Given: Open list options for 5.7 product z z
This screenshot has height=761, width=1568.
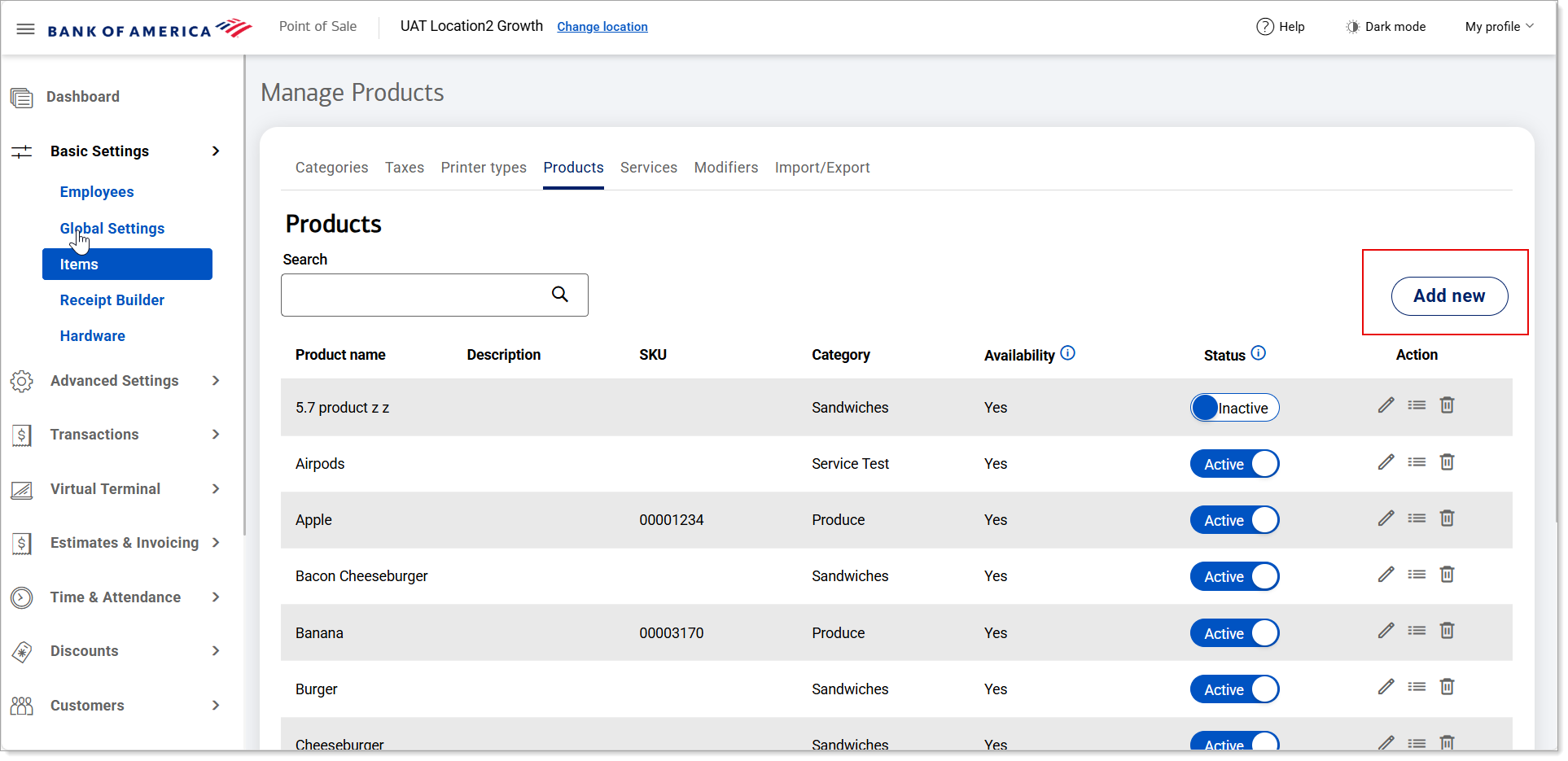Looking at the screenshot, I should [1417, 405].
